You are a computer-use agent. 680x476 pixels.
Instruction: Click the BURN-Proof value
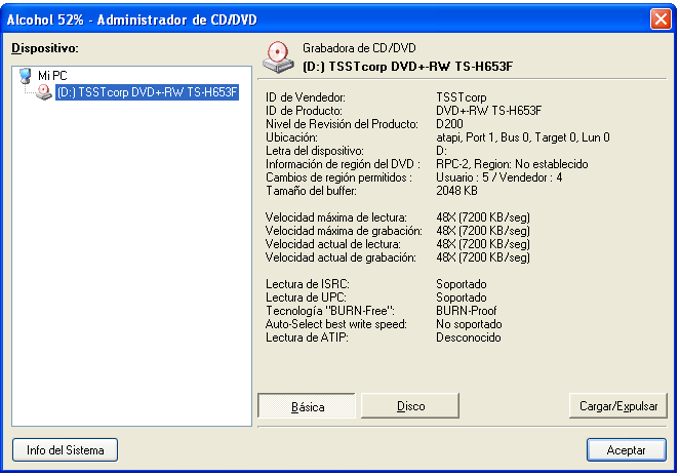click(466, 311)
